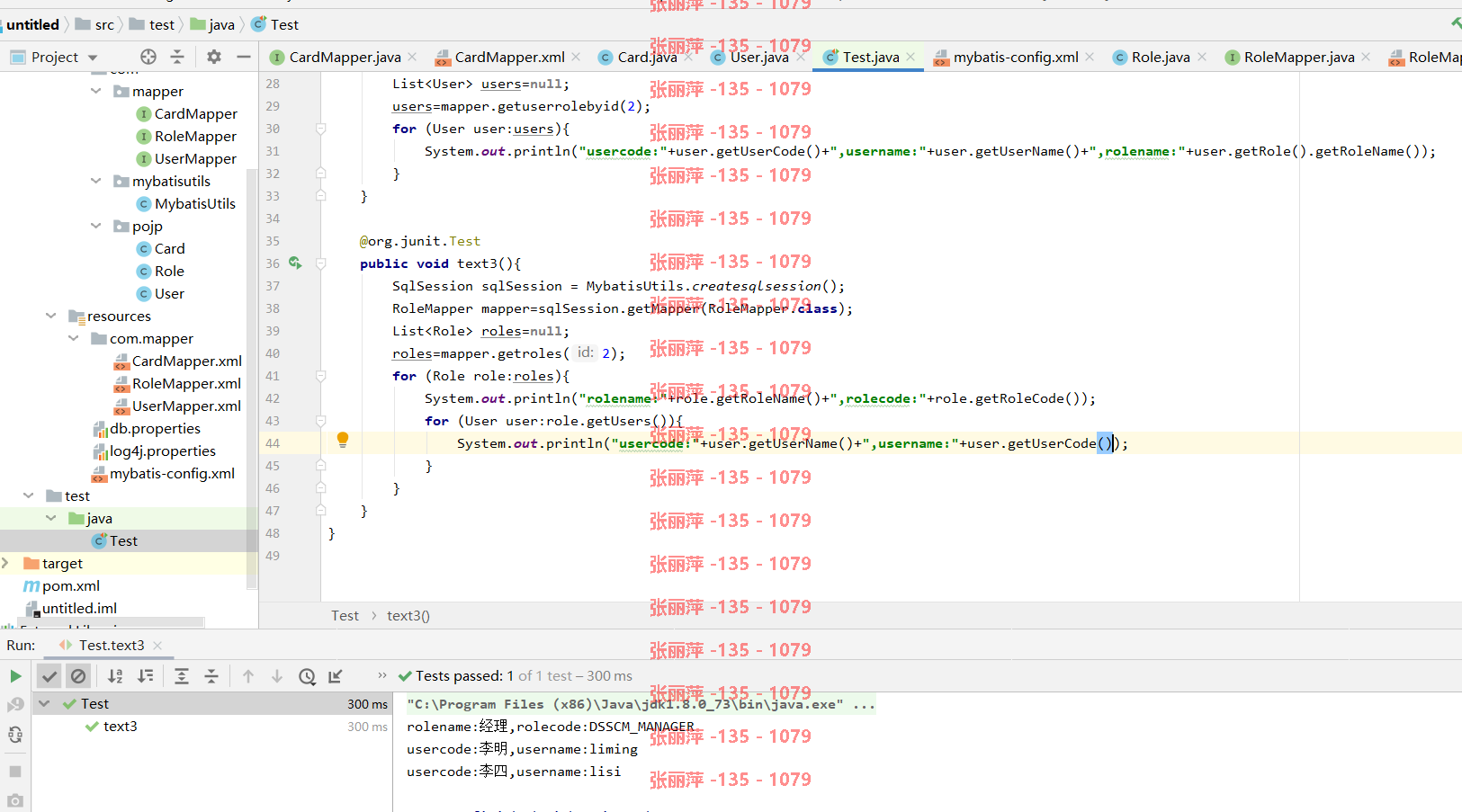This screenshot has height=812, width=1462.
Task: Collapse the mapper package
Action: [96, 91]
